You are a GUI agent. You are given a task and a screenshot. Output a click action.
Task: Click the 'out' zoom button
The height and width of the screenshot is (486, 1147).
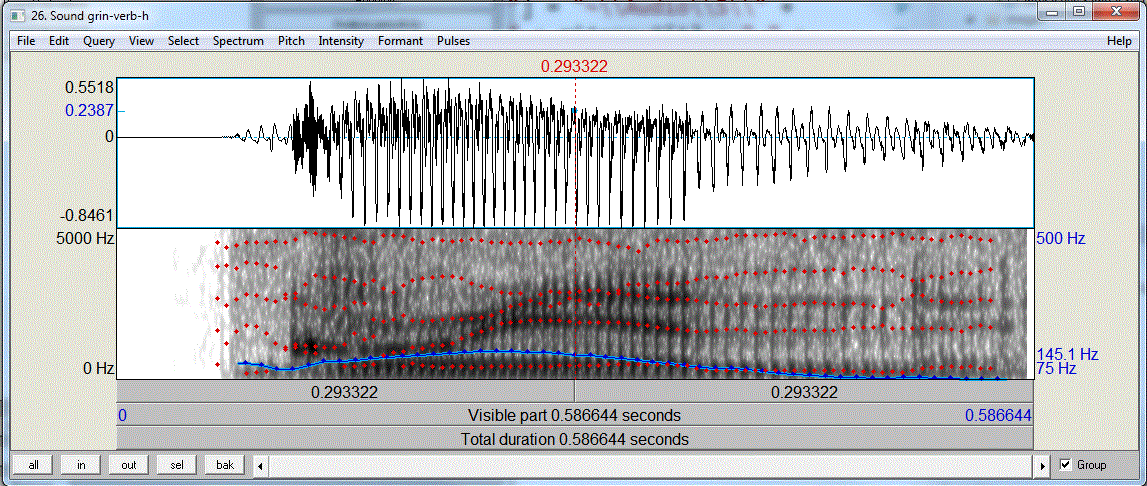tap(129, 465)
